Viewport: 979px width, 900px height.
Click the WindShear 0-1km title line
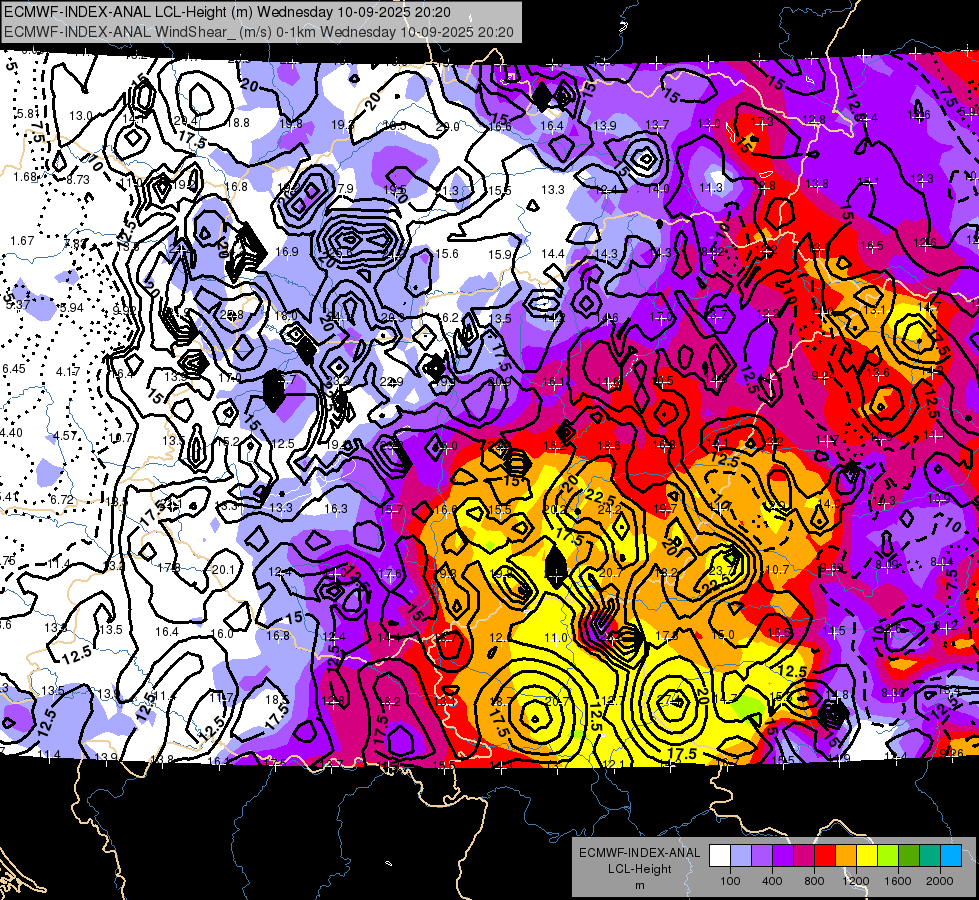coord(258,32)
